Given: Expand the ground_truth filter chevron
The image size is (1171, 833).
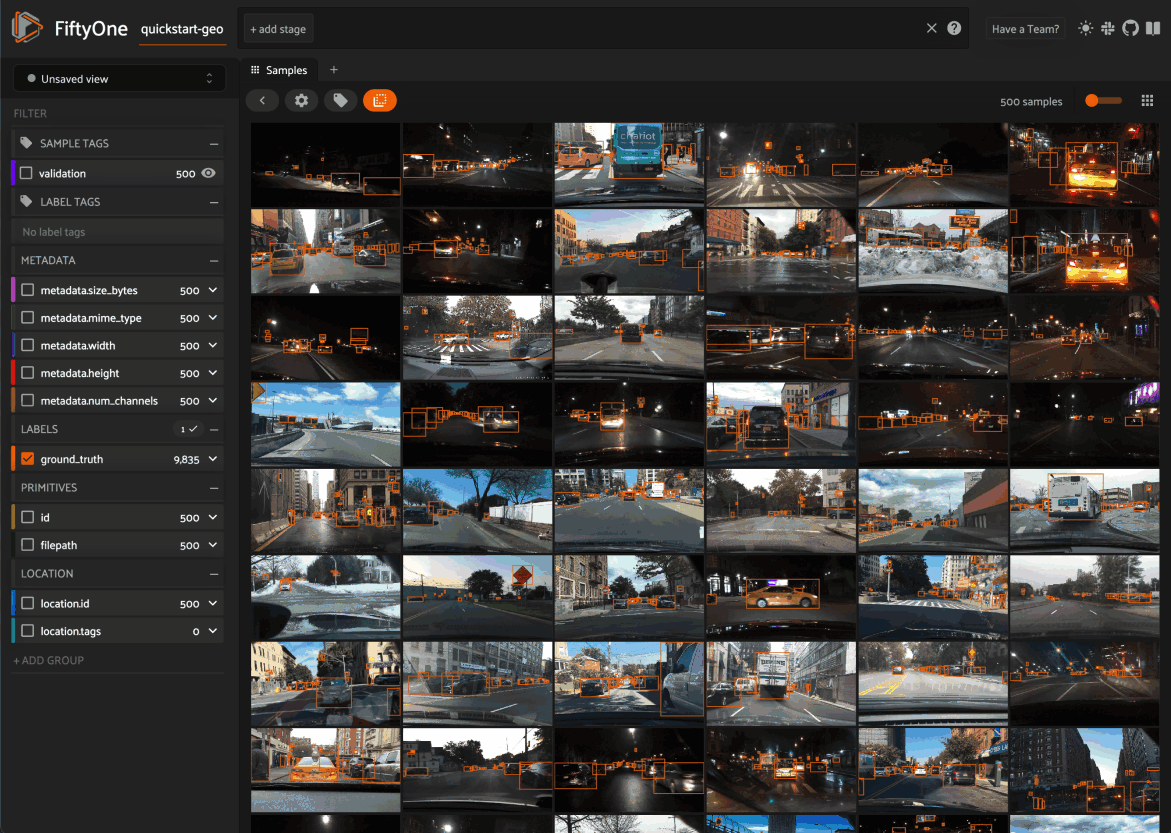Looking at the screenshot, I should [213, 459].
